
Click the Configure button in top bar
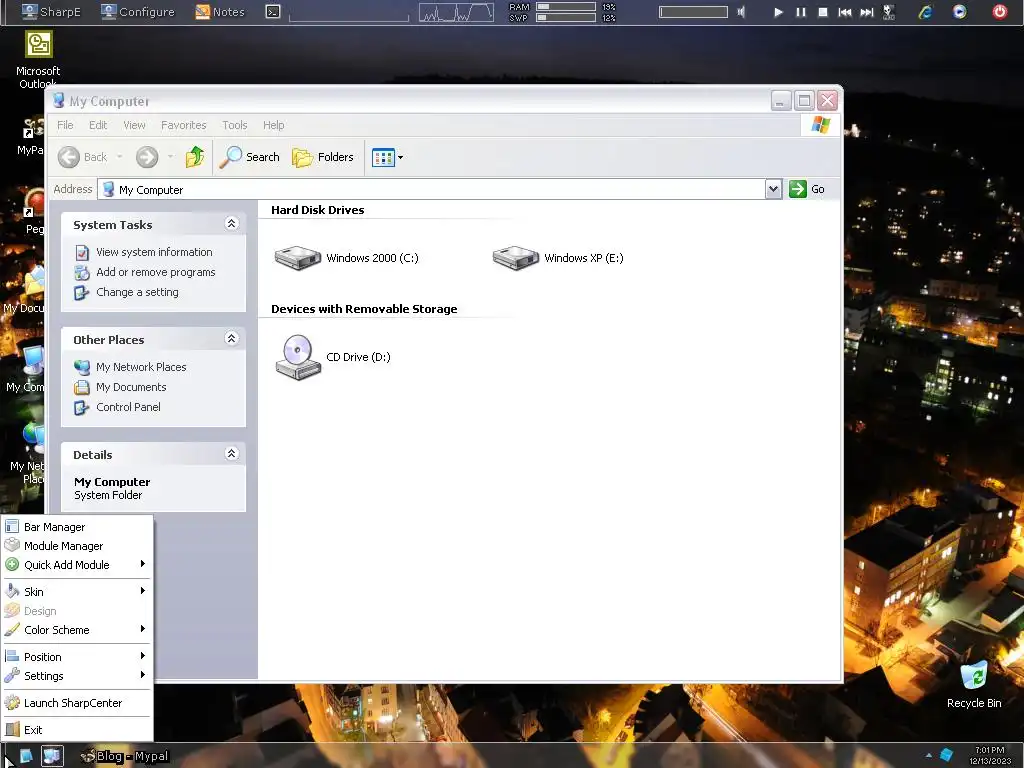138,12
